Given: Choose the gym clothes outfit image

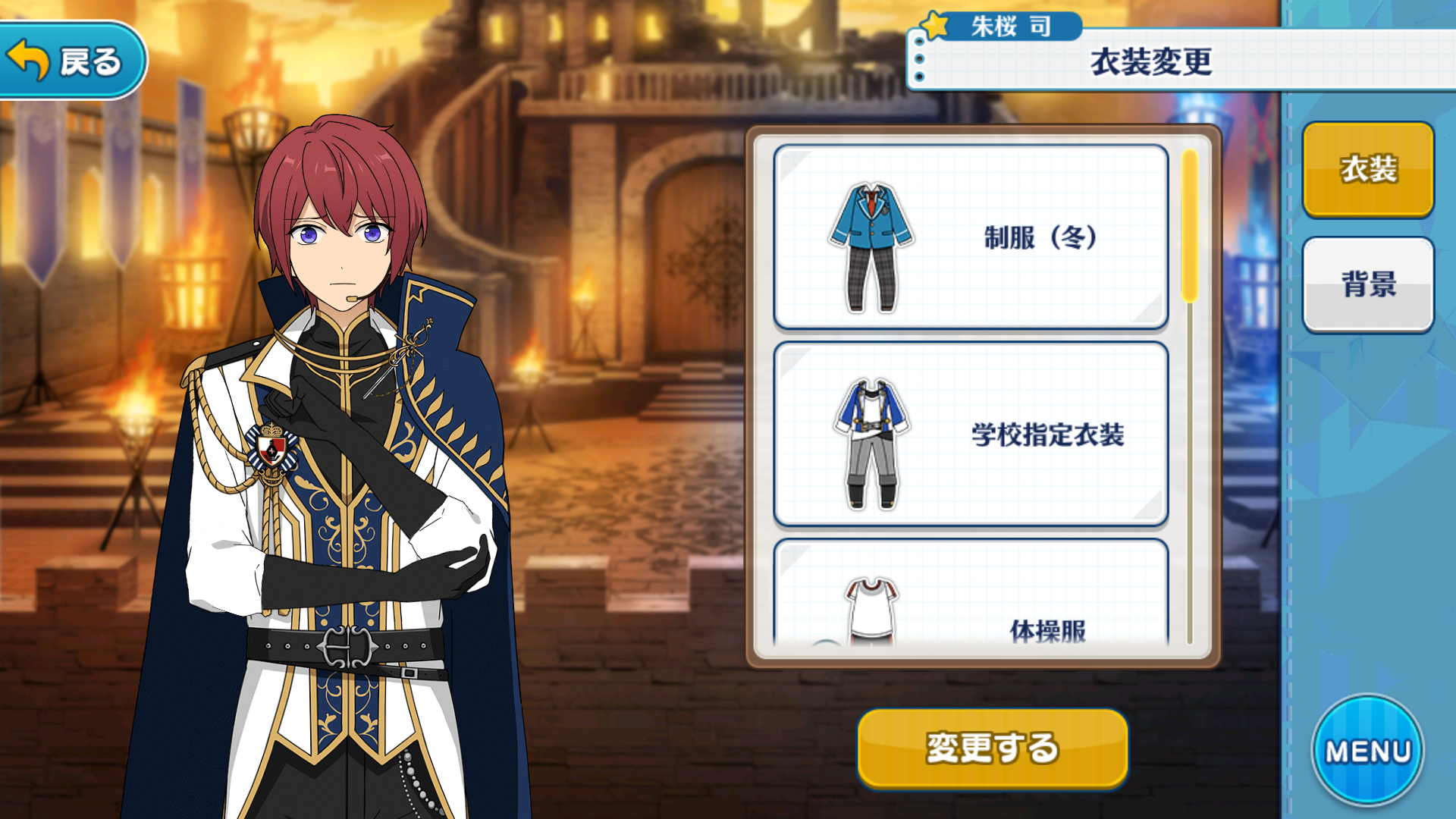Looking at the screenshot, I should pyautogui.click(x=871, y=610).
